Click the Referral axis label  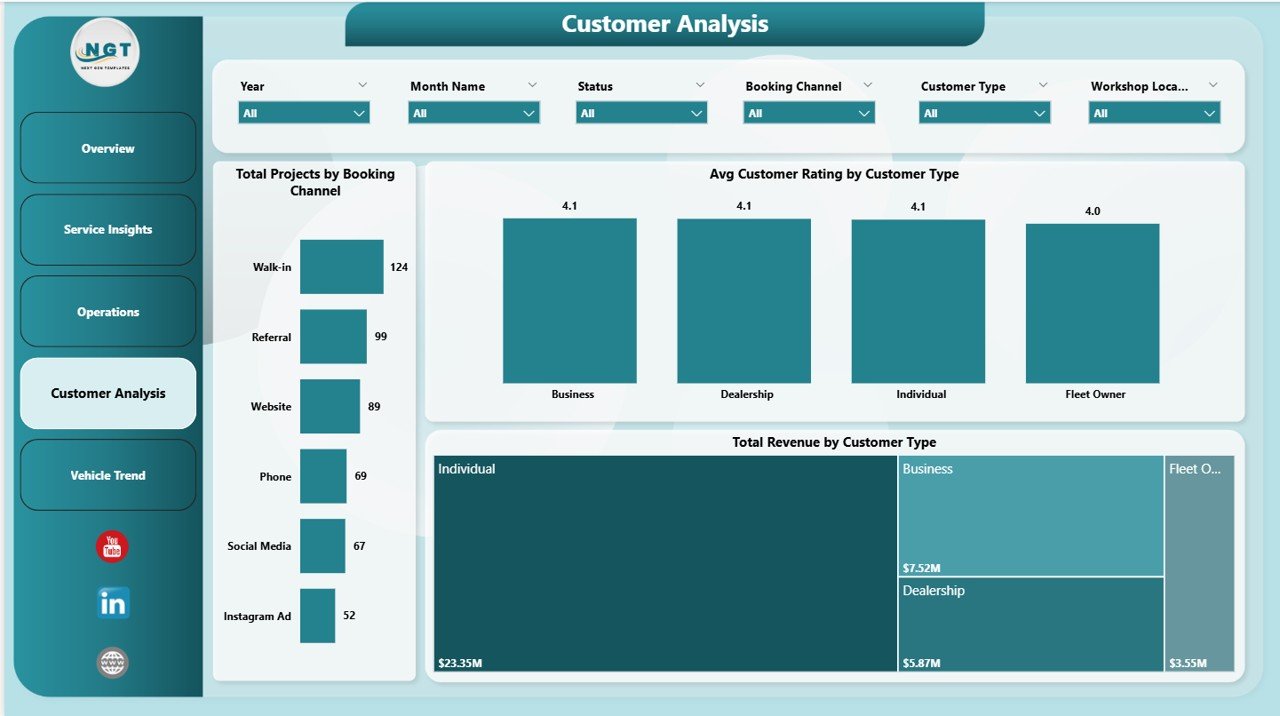pos(272,337)
